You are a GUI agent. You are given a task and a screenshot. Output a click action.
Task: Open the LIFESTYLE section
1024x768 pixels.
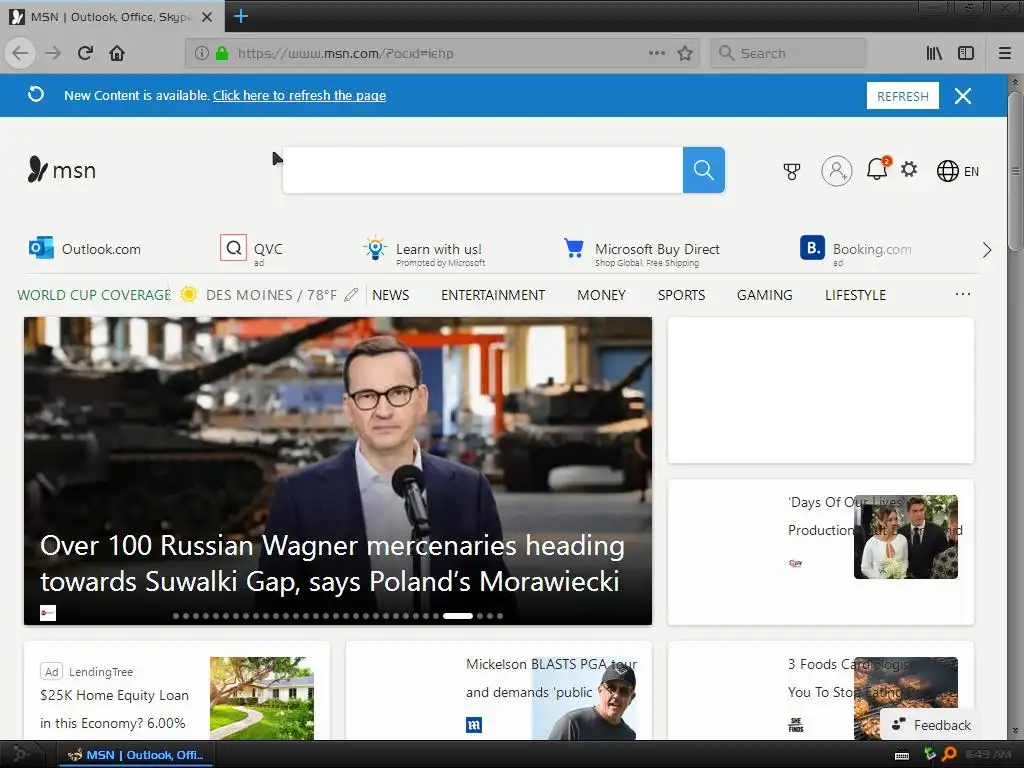(856, 295)
